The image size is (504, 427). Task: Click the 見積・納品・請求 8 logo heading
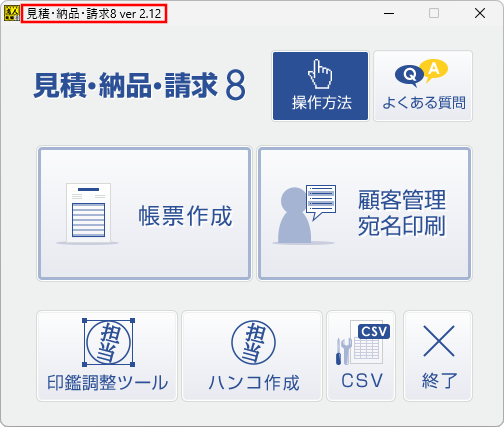140,86
